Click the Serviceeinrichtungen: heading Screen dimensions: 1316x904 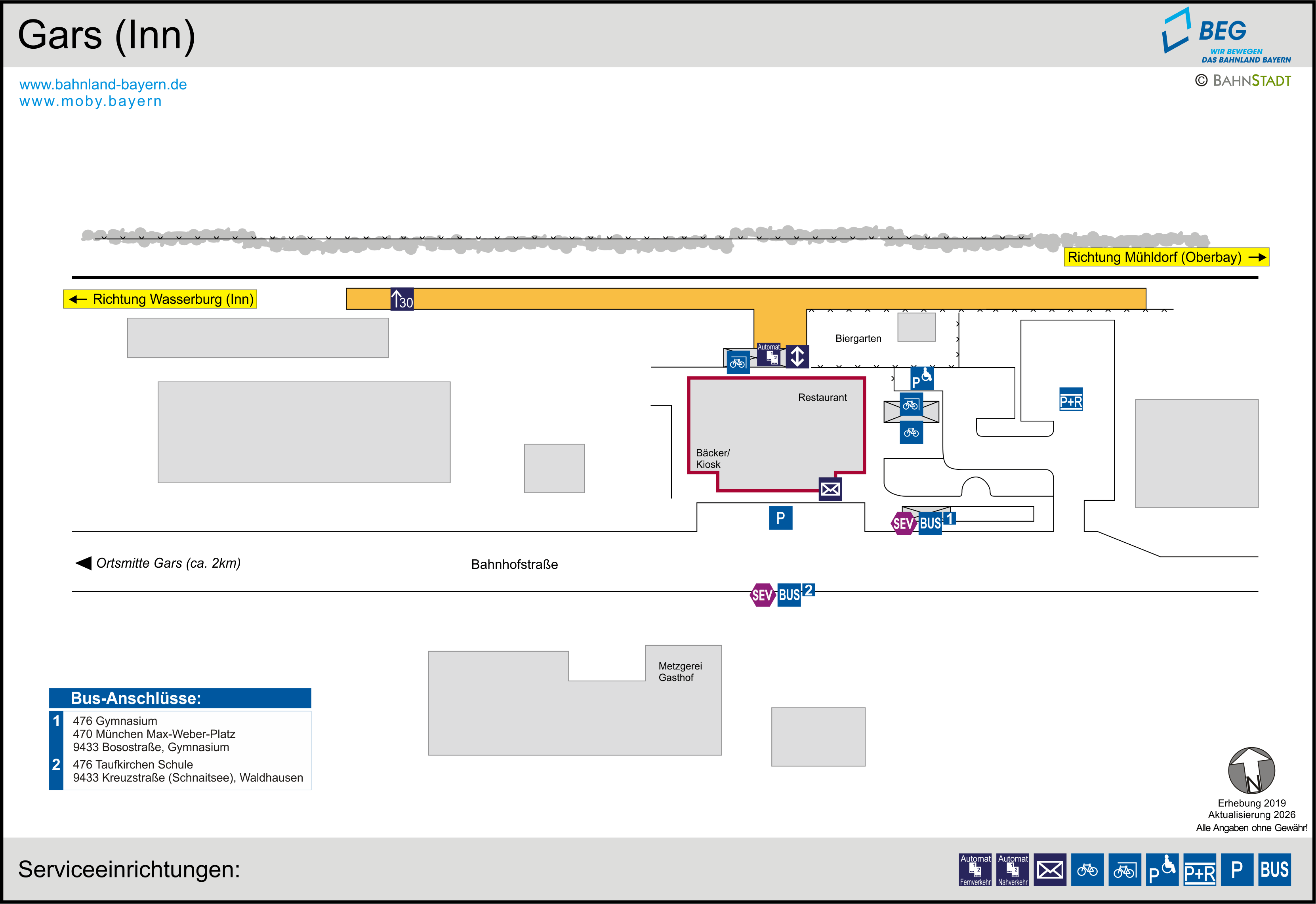(129, 870)
